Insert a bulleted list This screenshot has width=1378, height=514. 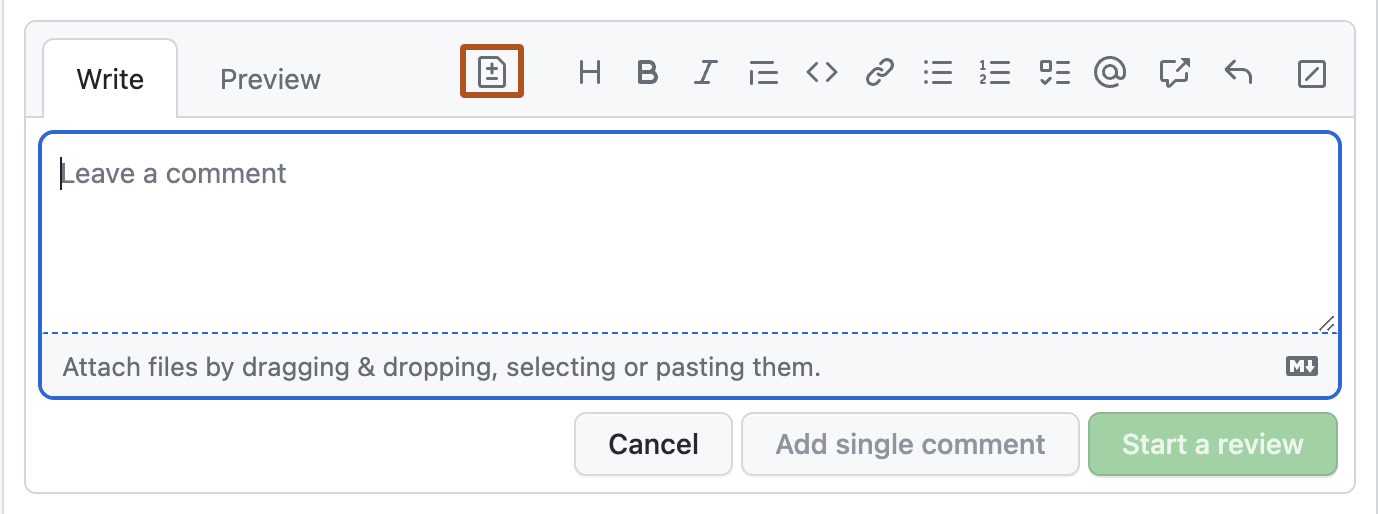[937, 73]
